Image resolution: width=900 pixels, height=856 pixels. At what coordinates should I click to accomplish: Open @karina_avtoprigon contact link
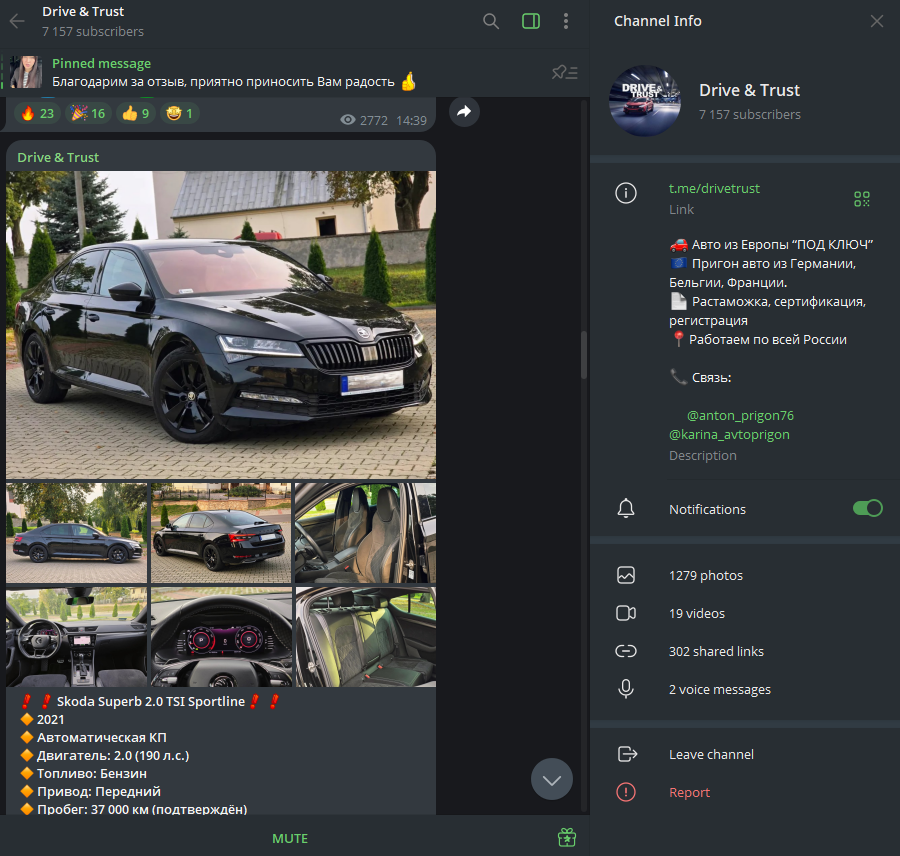tap(729, 435)
